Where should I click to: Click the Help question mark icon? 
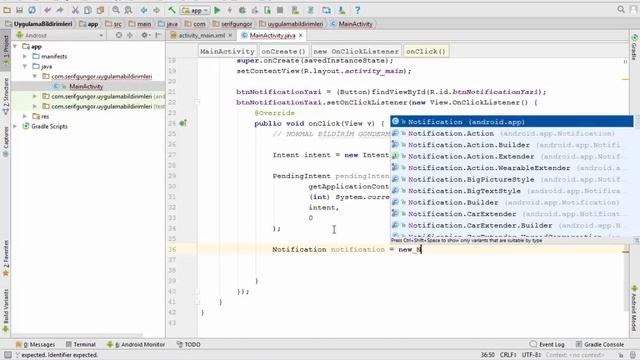[x=358, y=10]
